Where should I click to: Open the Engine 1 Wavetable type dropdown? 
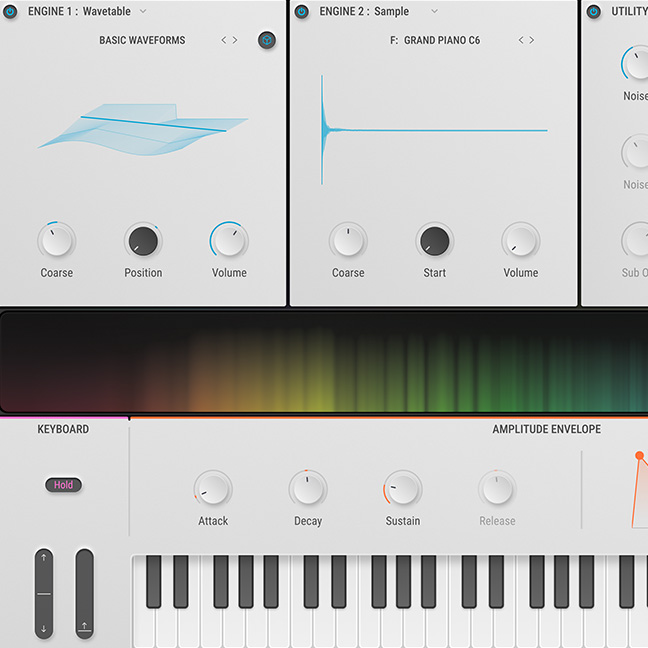(x=143, y=12)
